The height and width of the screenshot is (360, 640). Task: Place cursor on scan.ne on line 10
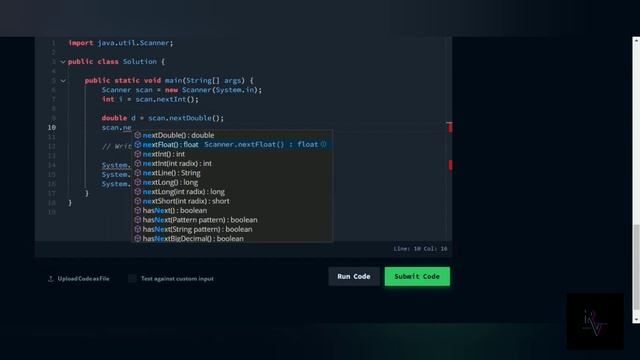pyautogui.click(x=116, y=127)
